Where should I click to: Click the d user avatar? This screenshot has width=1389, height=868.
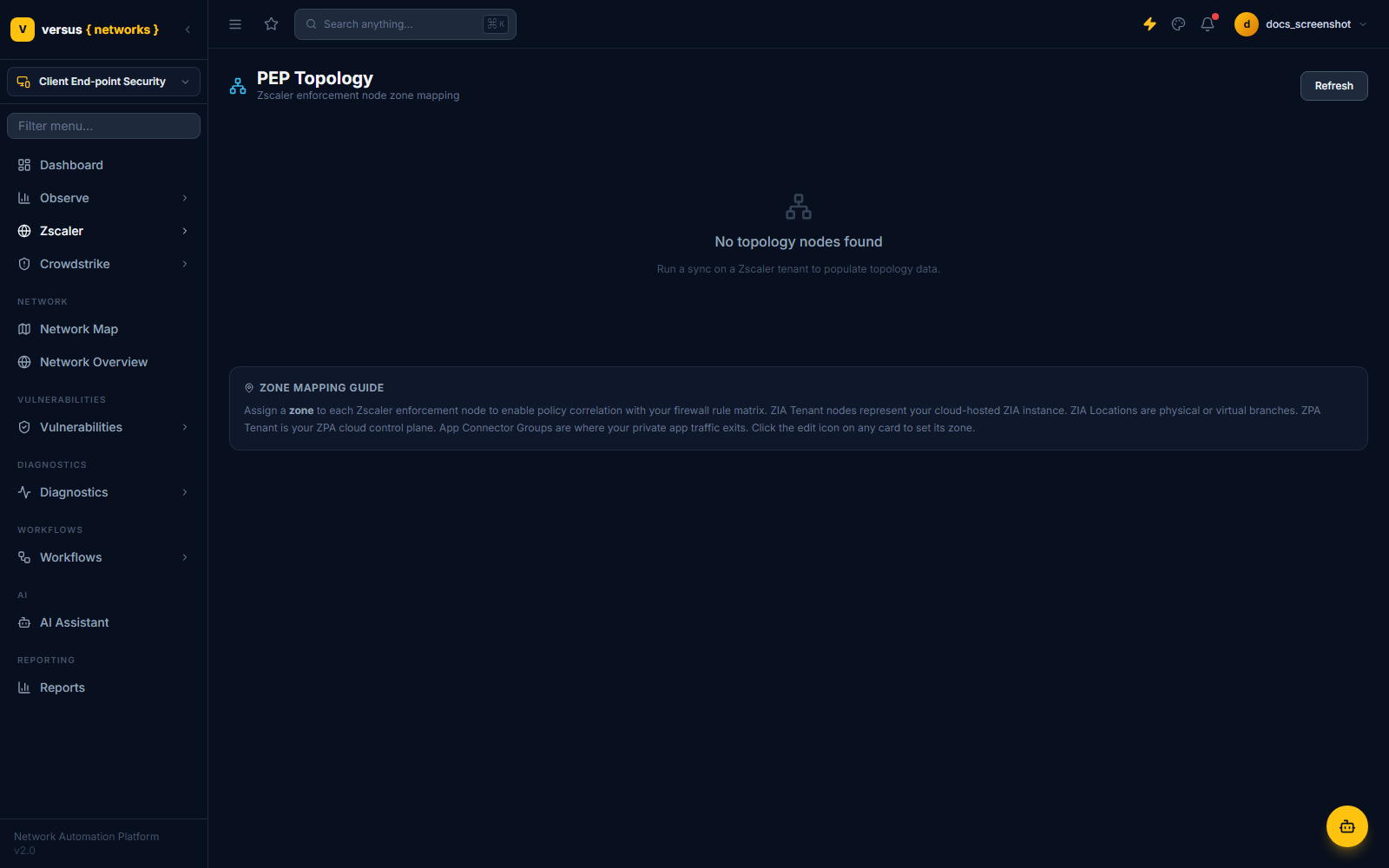1247,24
